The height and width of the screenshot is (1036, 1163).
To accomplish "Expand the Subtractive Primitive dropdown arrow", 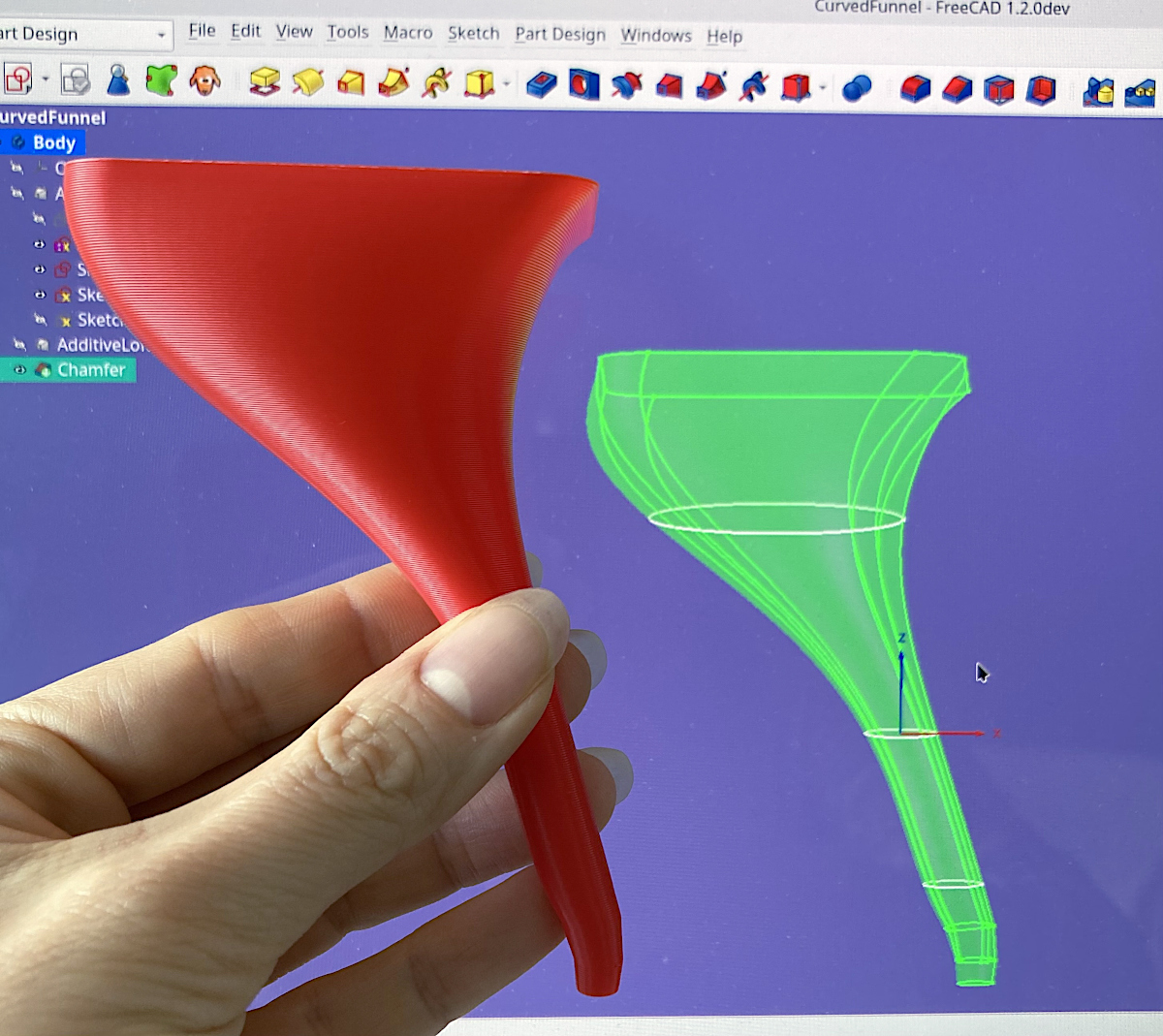I will coord(823,88).
